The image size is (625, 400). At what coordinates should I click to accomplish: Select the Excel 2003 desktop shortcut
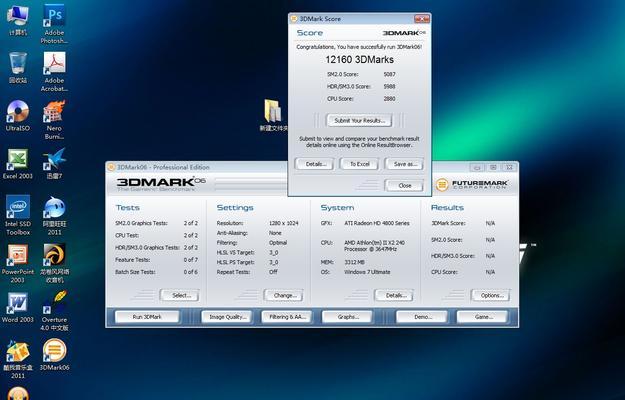18,163
